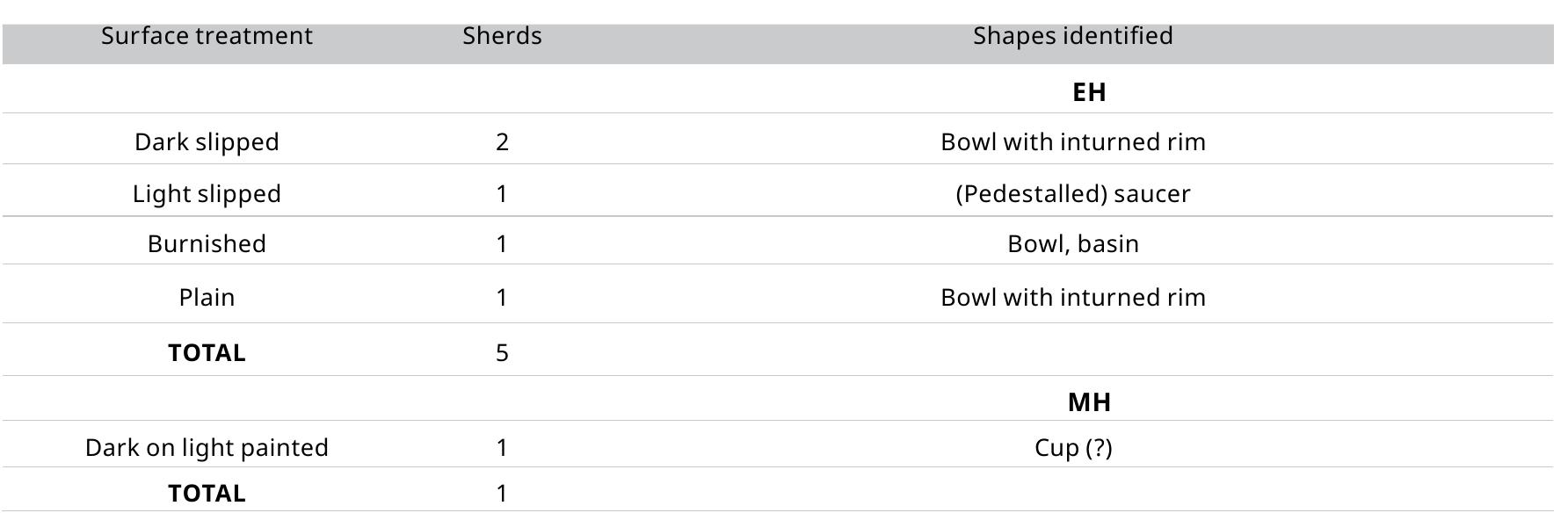Click the Sherds column header
This screenshot has width=1568, height=513.
click(x=502, y=36)
